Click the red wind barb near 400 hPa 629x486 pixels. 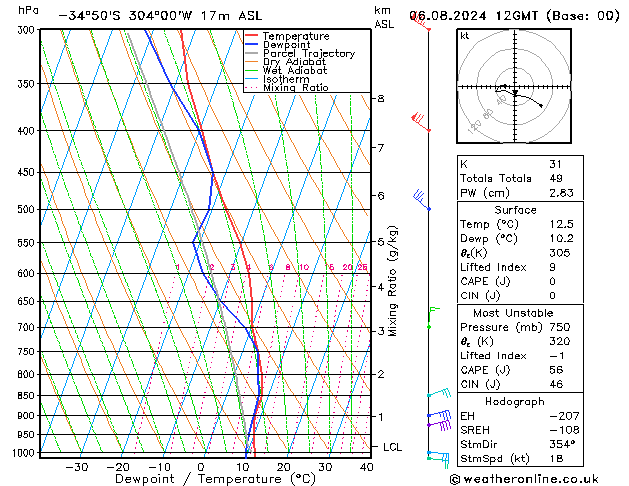tap(422, 123)
